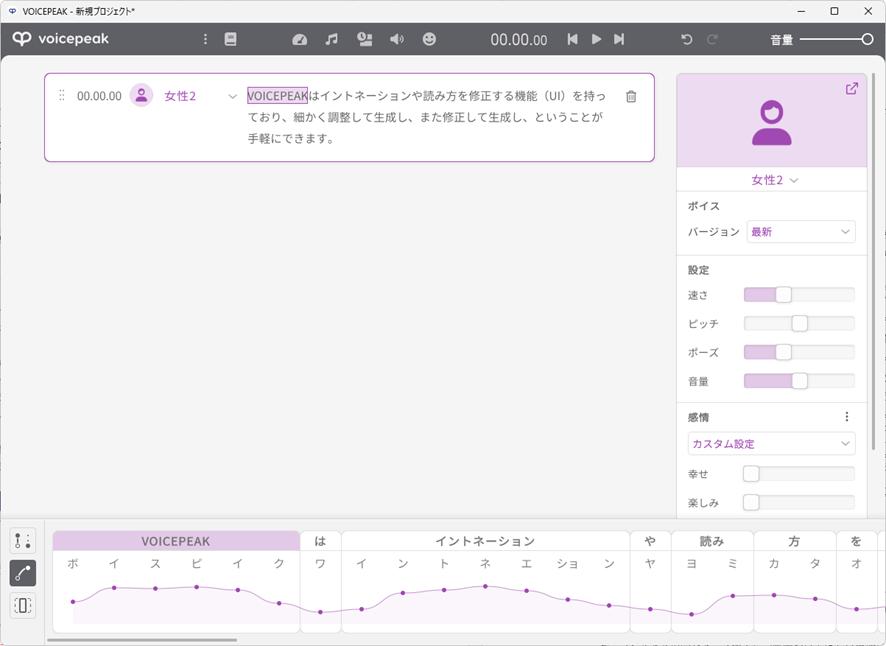Delete the text block using trash icon
Viewport: 886px width, 646px height.
(x=631, y=97)
